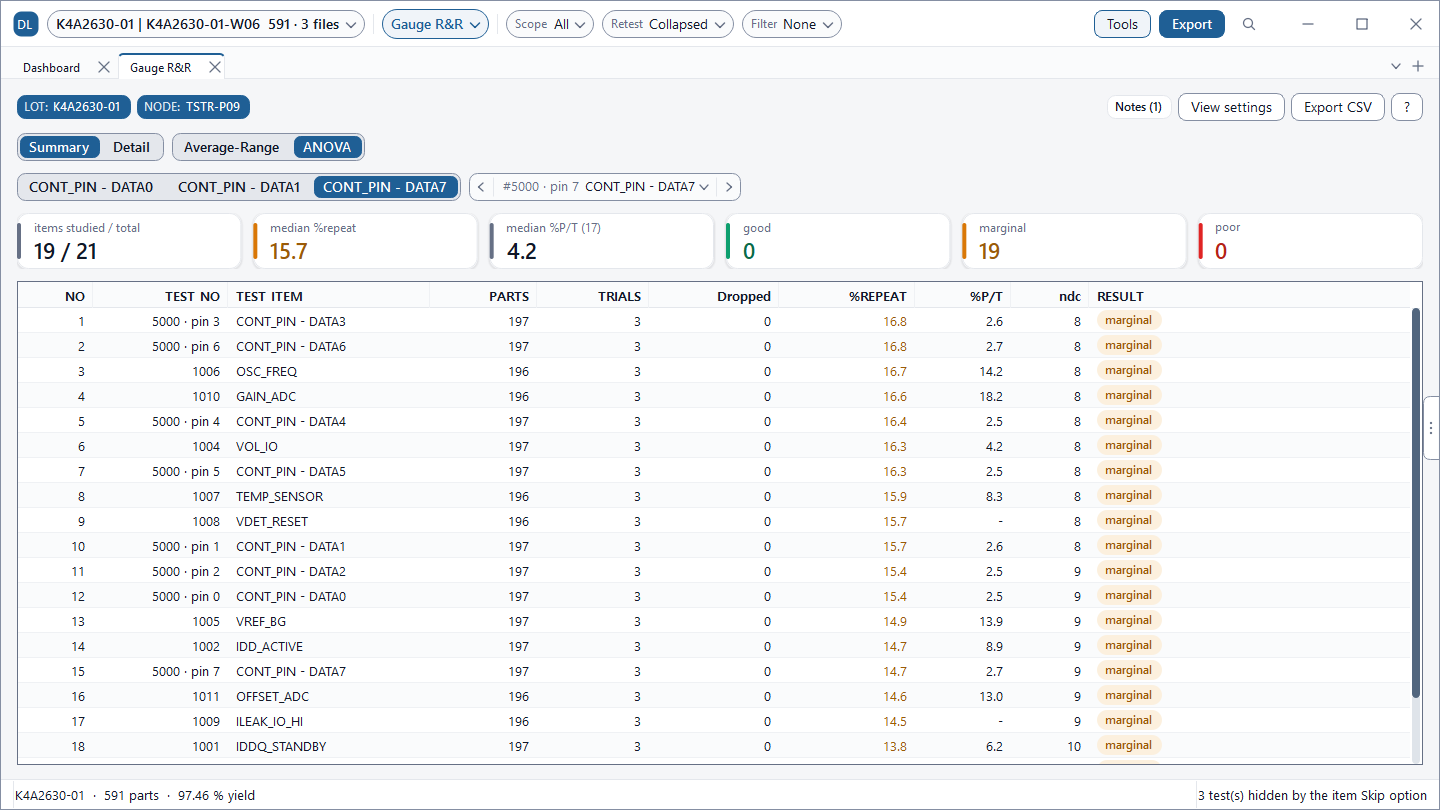Select ANOVA method

[x=328, y=147]
